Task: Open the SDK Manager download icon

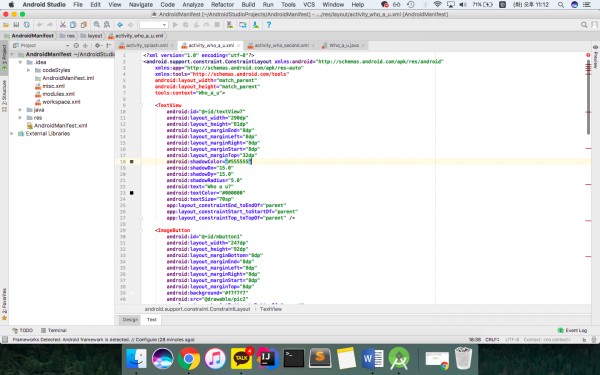Action: click(255, 25)
